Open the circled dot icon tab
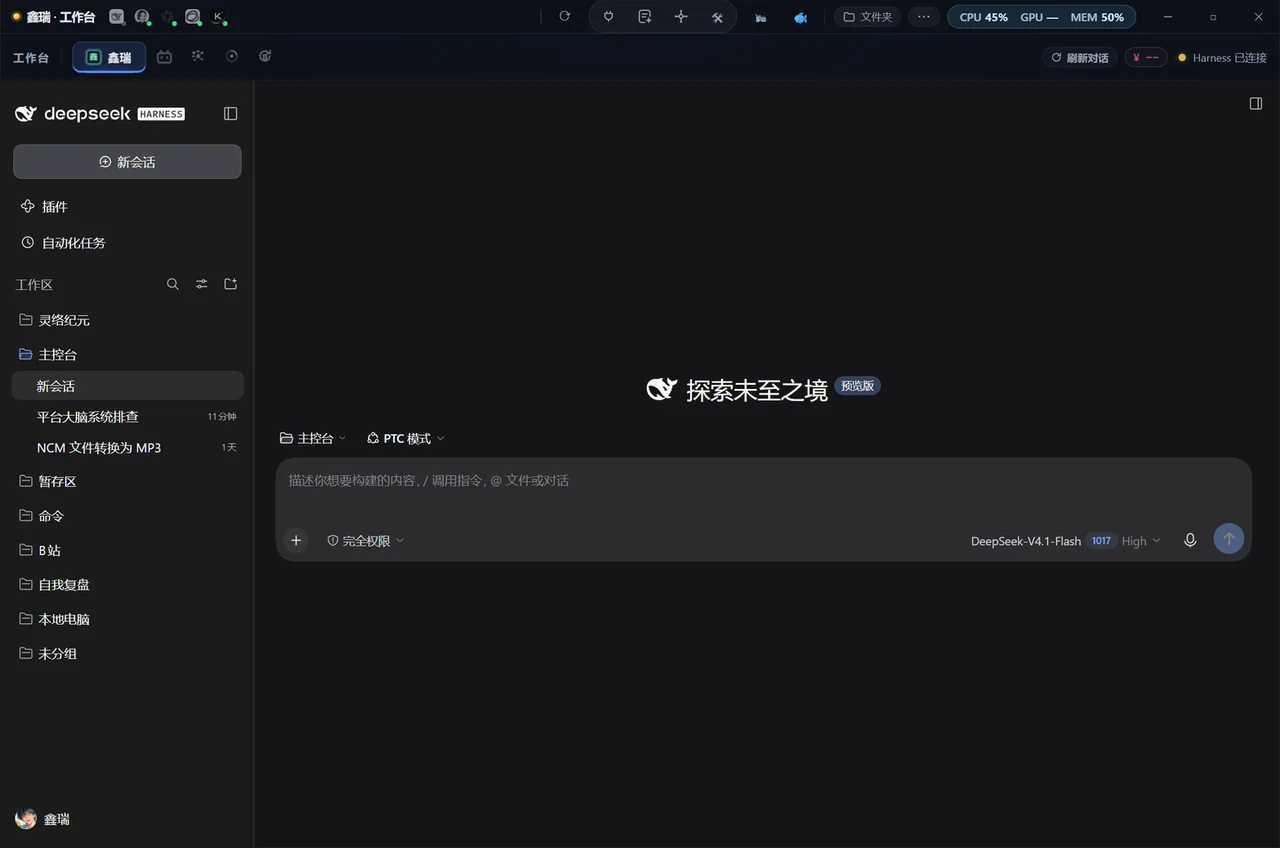The image size is (1280, 848). pos(232,57)
